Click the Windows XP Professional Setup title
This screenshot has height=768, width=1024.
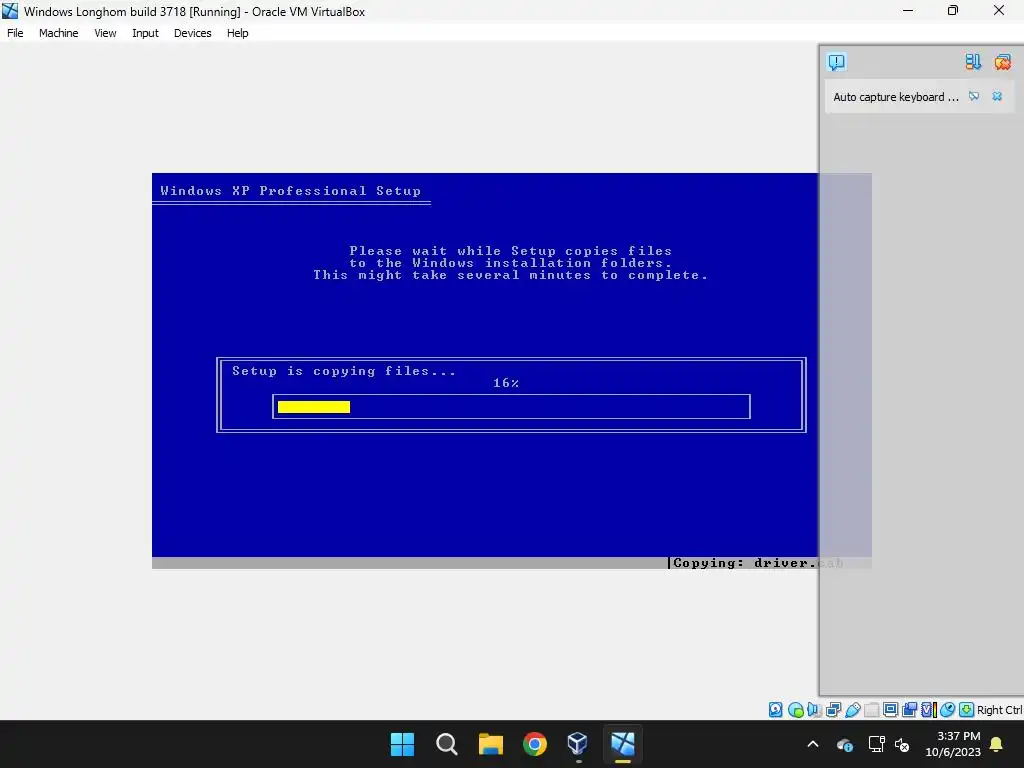tap(291, 191)
